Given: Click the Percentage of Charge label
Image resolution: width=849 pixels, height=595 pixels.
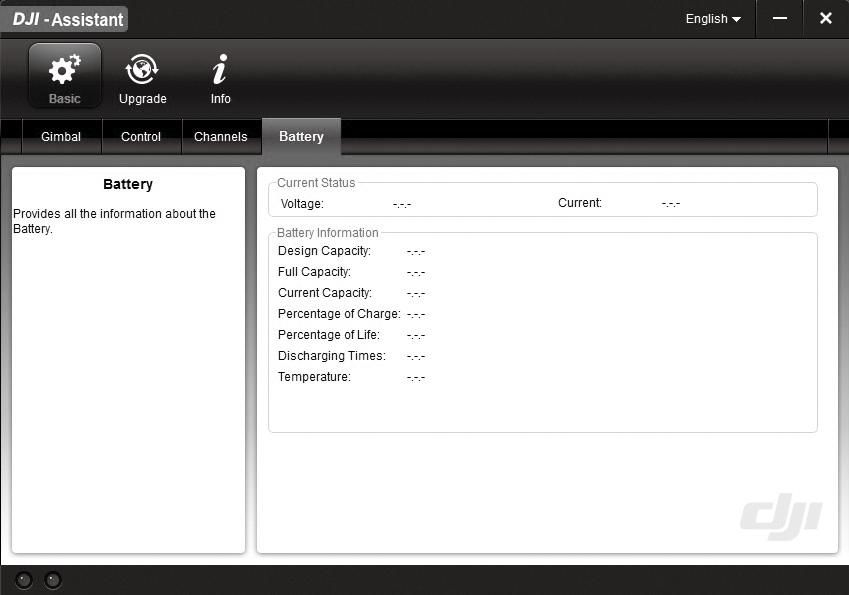Looking at the screenshot, I should (339, 314).
